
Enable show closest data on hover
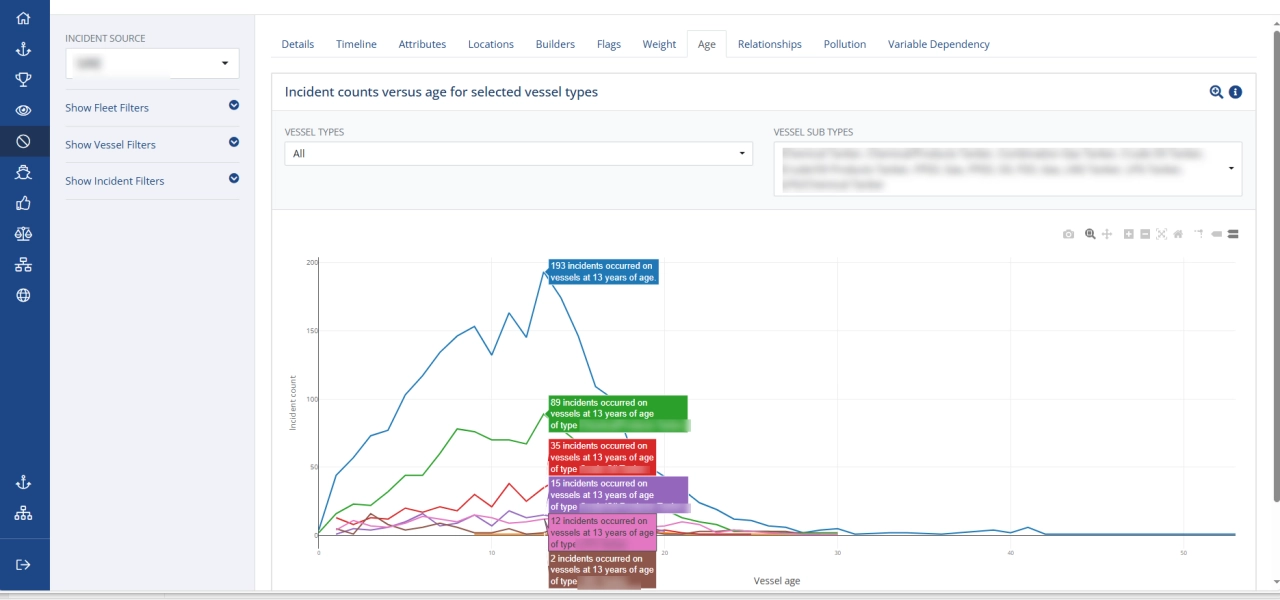(1217, 234)
